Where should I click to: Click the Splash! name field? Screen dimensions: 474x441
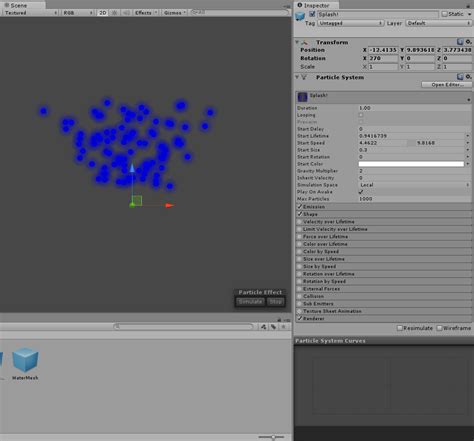tap(377, 14)
